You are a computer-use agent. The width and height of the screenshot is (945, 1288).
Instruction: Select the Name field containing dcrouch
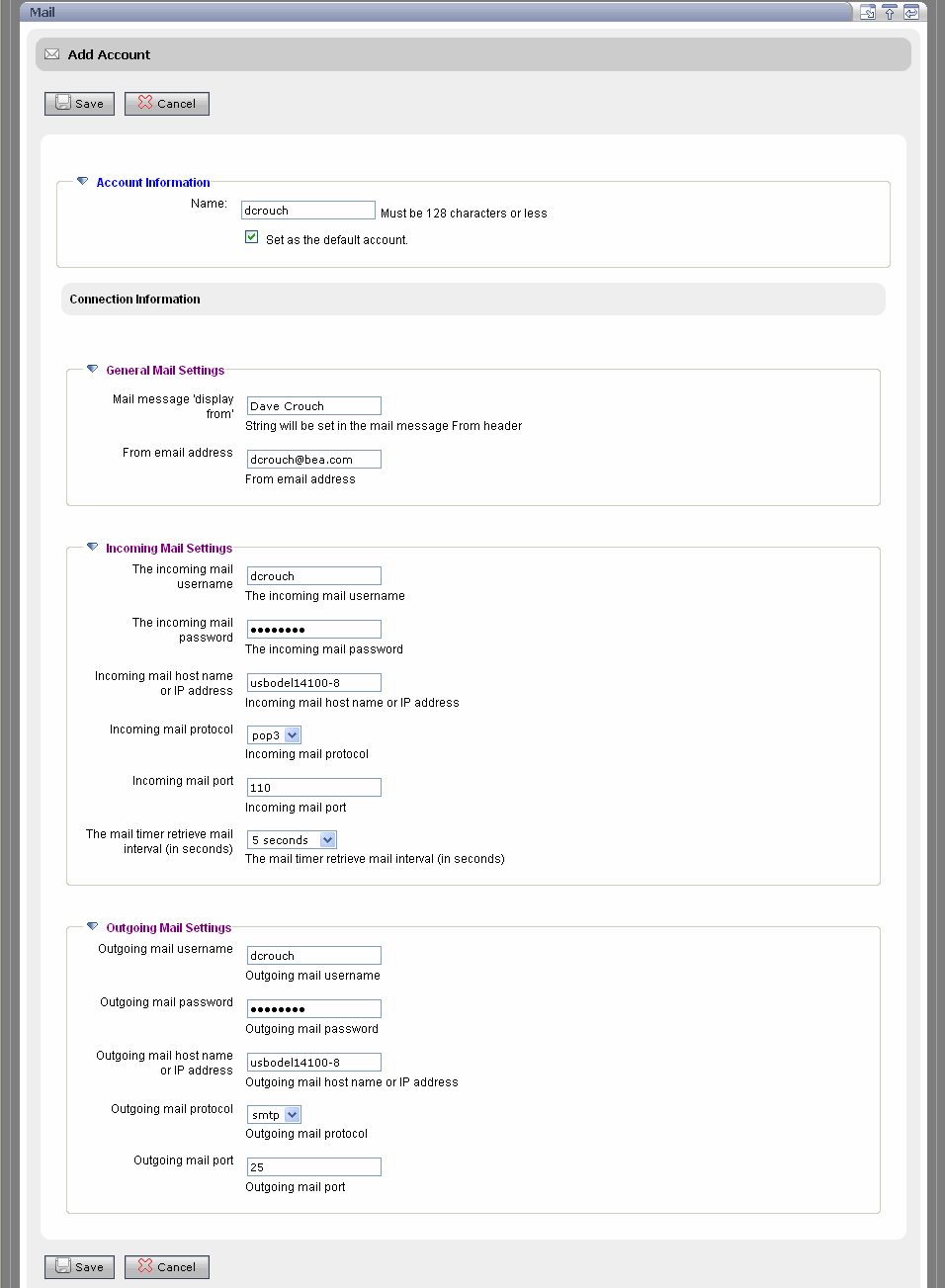click(307, 210)
